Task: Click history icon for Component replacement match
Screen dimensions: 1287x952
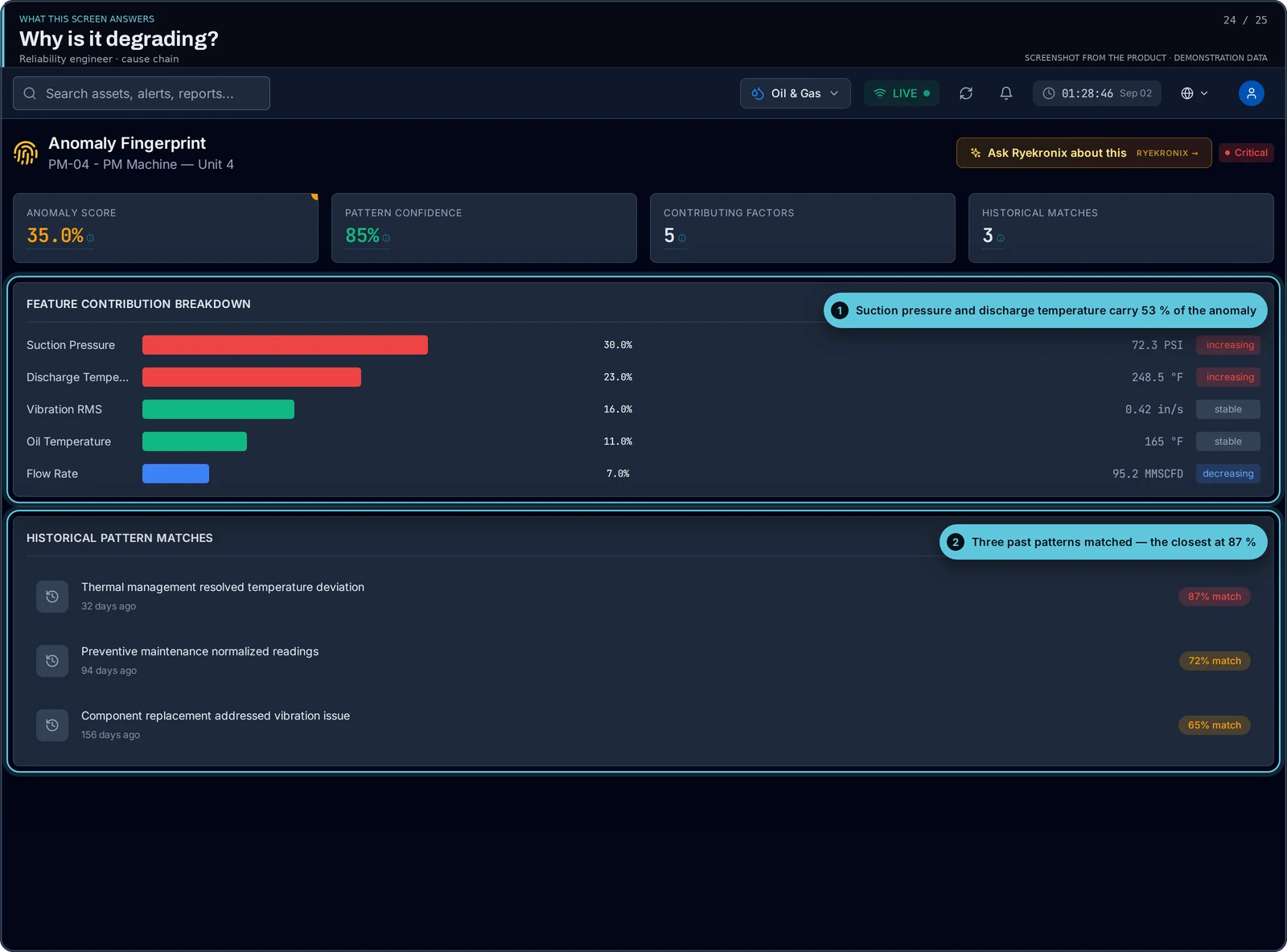Action: tap(52, 725)
